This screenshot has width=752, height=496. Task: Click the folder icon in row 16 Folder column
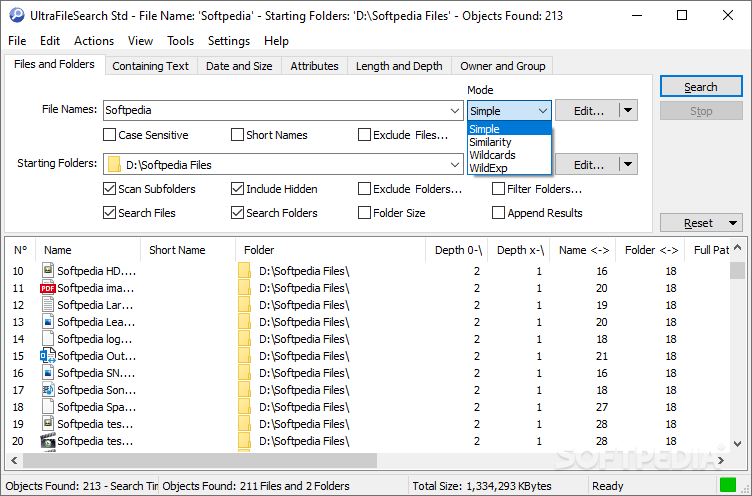[x=244, y=373]
